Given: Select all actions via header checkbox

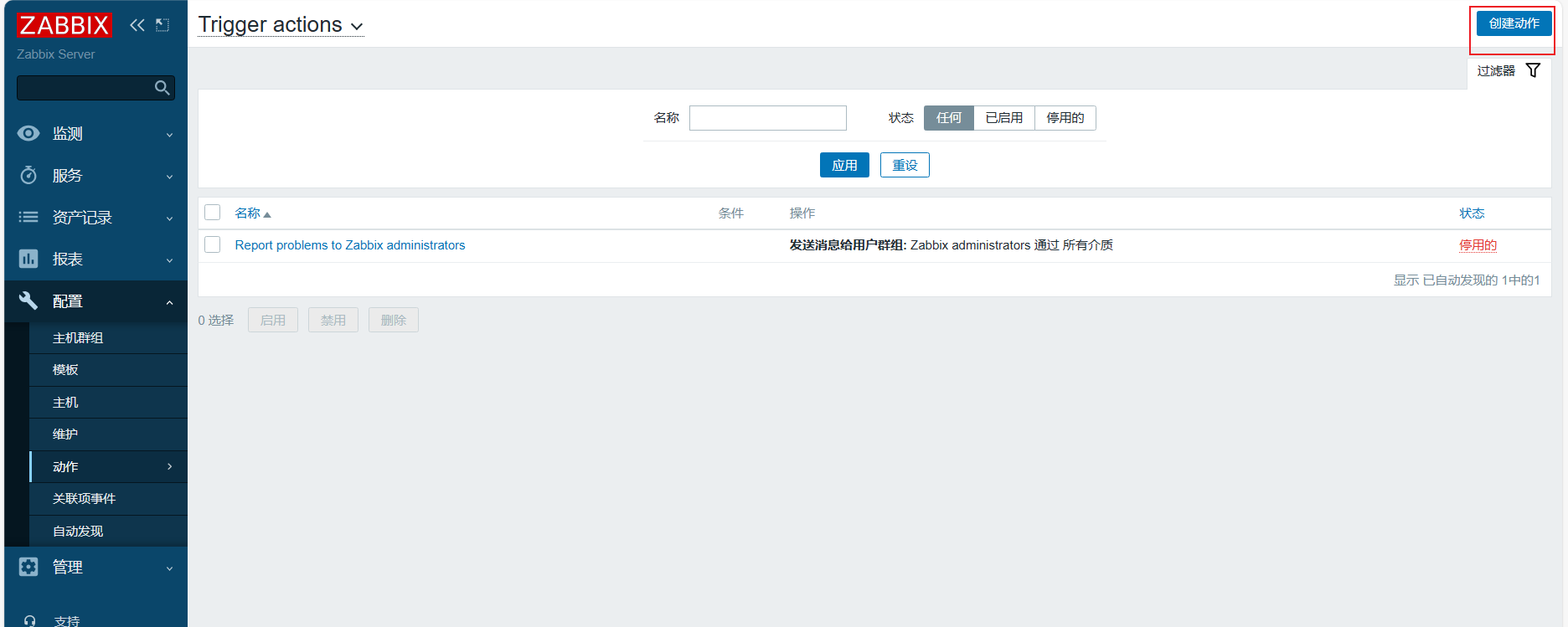Looking at the screenshot, I should point(213,213).
